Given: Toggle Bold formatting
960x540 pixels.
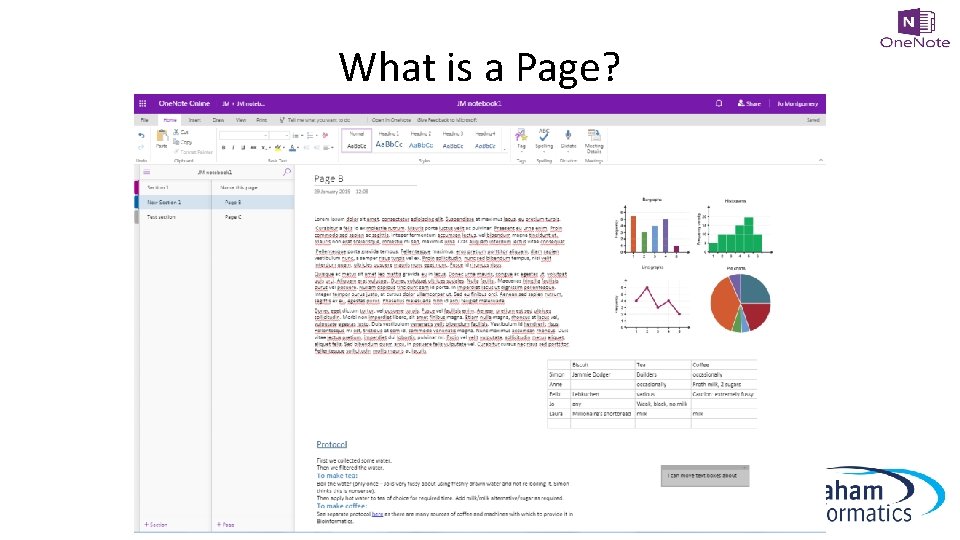Looking at the screenshot, I should click(x=223, y=148).
